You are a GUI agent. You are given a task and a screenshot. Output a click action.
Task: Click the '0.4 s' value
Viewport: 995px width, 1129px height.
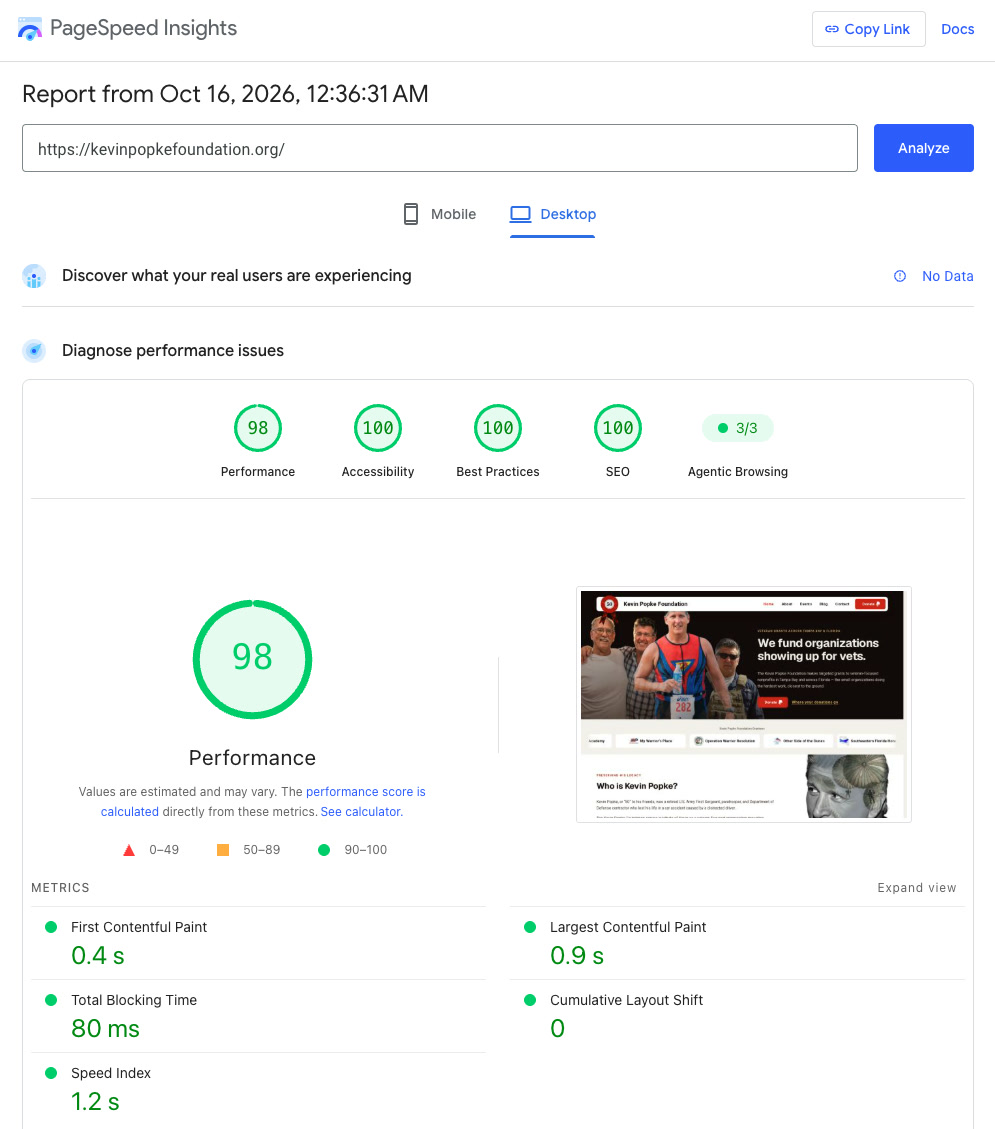click(x=98, y=955)
